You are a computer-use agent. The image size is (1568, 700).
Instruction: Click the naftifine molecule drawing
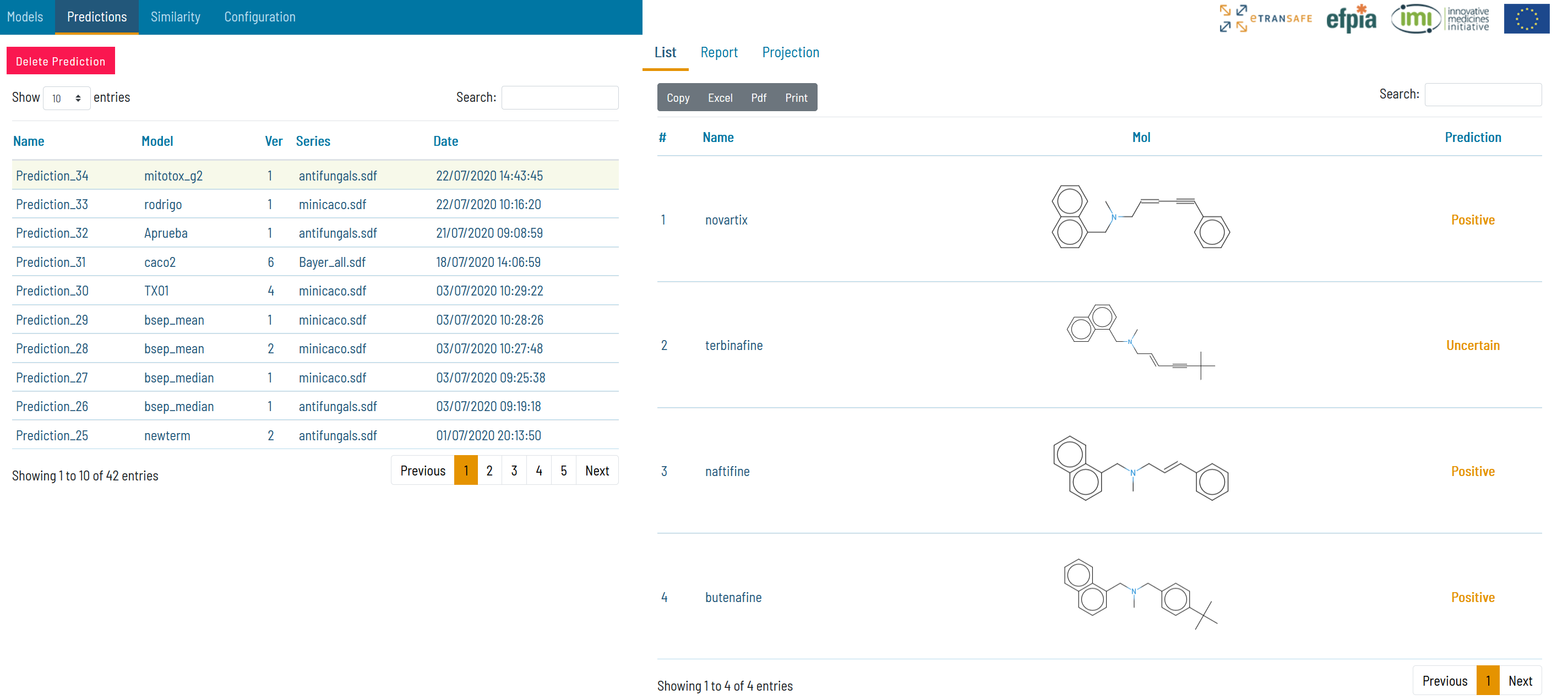[x=1141, y=468]
